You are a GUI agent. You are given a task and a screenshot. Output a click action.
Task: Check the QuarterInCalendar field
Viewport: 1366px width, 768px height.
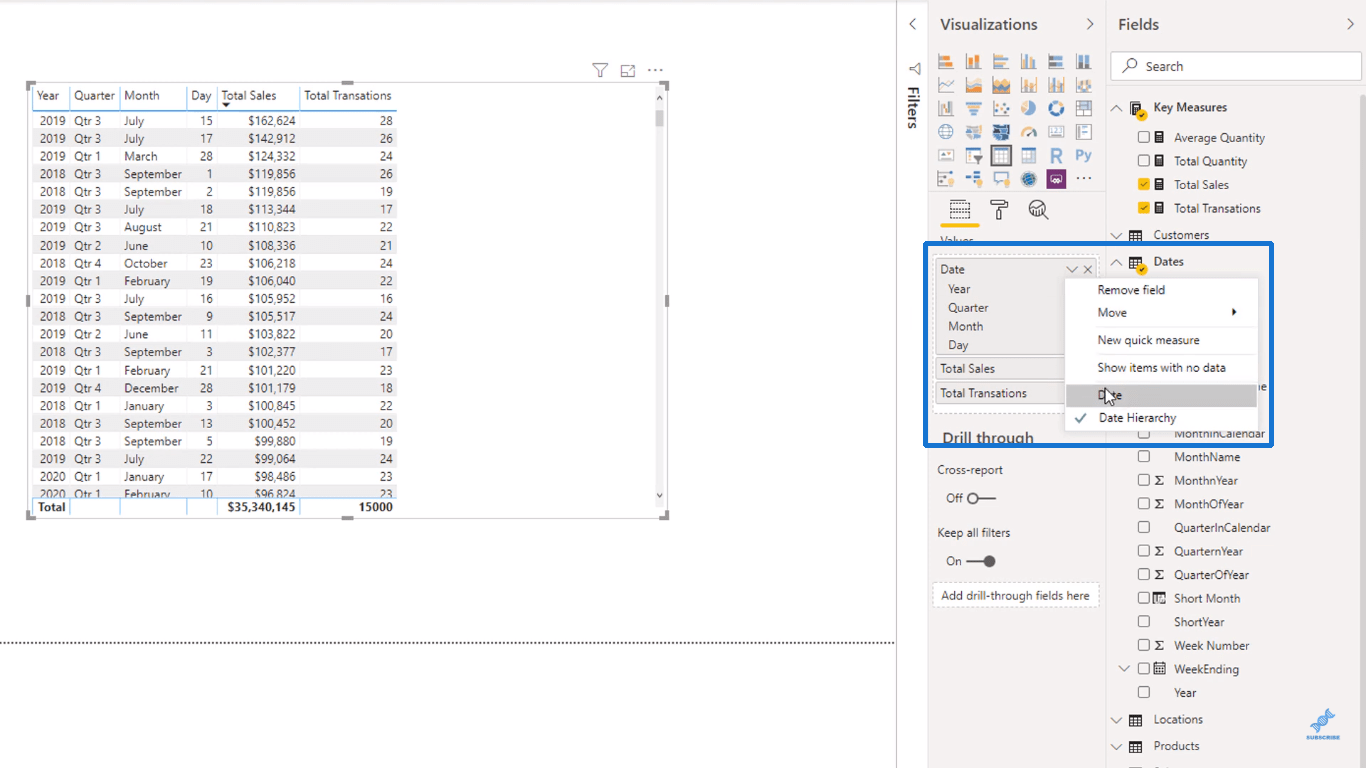click(x=1144, y=527)
